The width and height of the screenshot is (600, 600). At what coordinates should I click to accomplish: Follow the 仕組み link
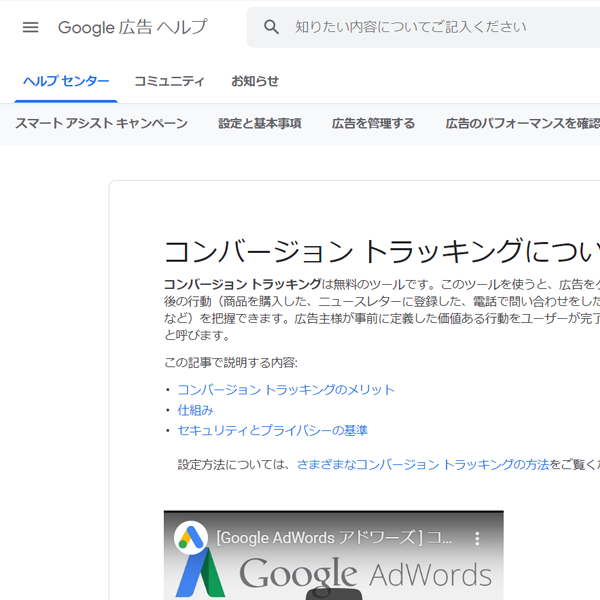[x=195, y=410]
